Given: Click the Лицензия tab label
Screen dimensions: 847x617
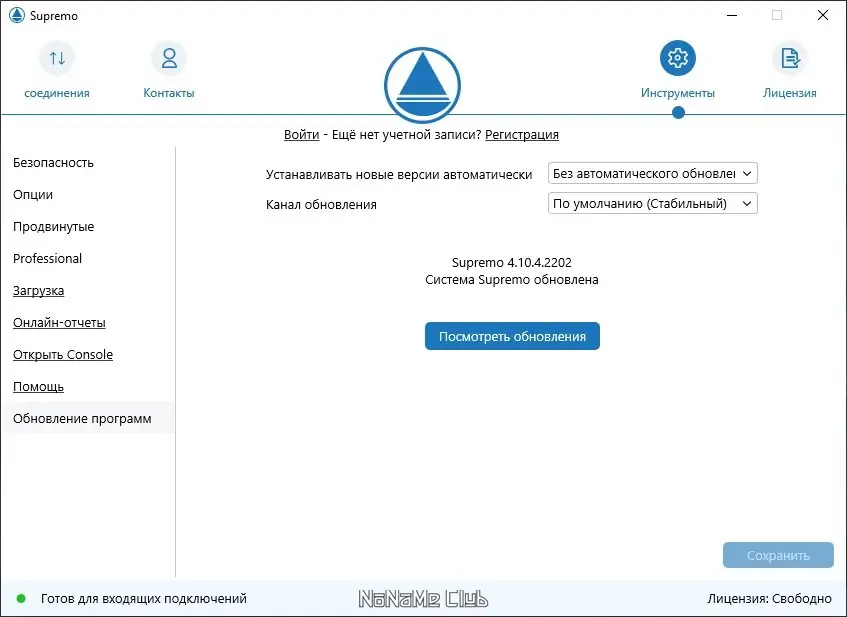Looking at the screenshot, I should [x=790, y=93].
